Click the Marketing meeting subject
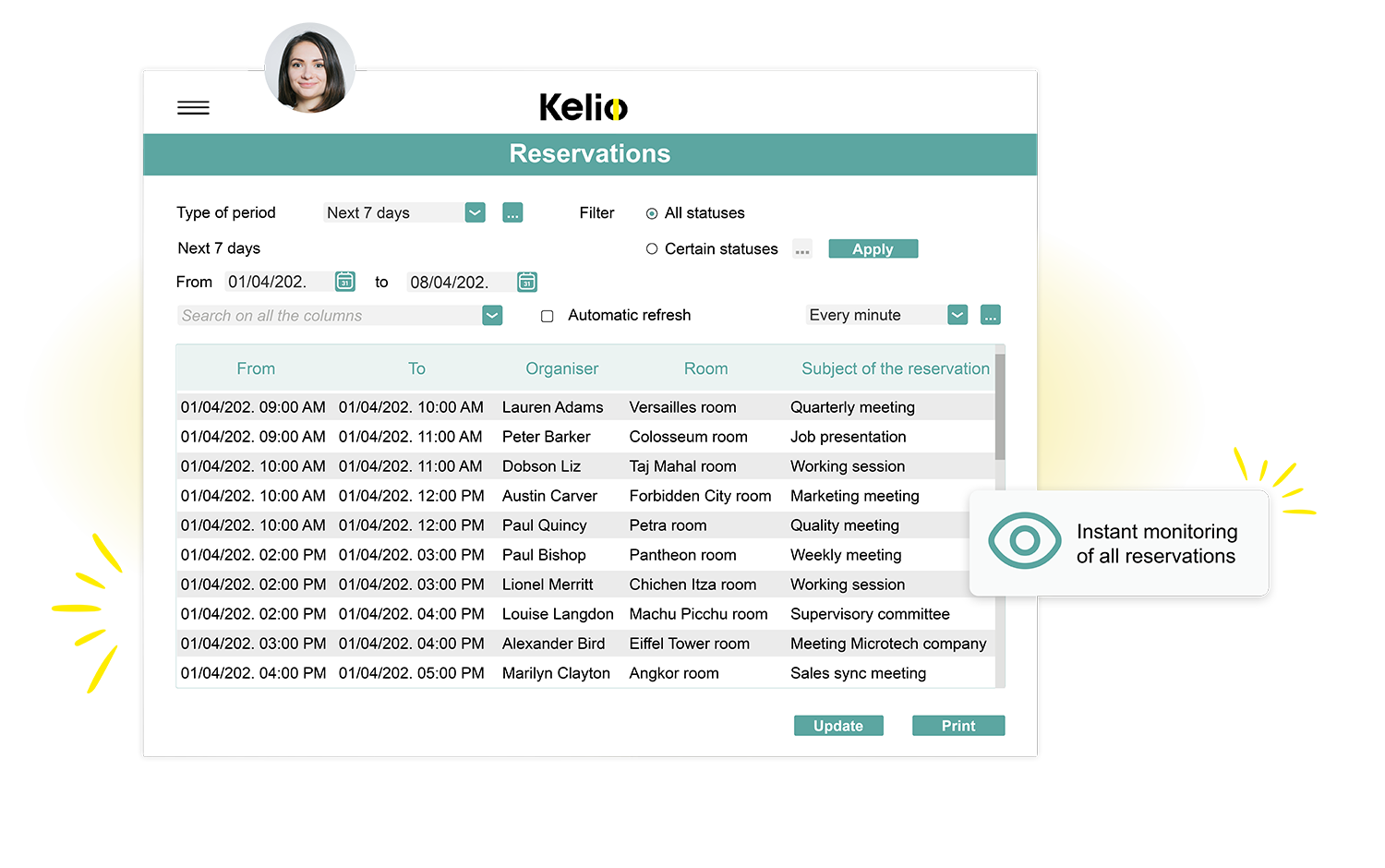Screen dimensions: 1385x868 click(x=854, y=496)
